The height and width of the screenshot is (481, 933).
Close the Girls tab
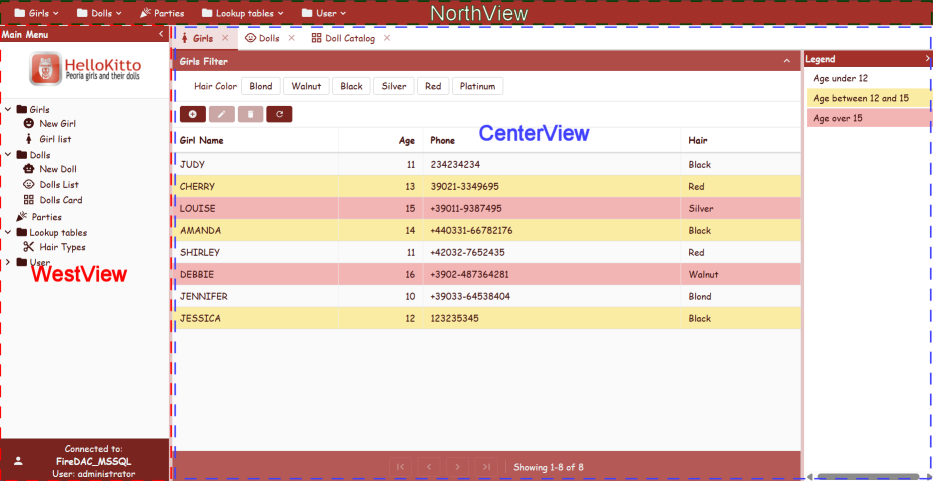225,38
